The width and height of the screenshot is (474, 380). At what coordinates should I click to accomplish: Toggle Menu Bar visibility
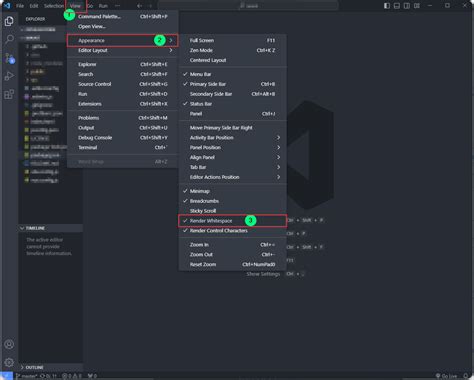click(x=232, y=74)
